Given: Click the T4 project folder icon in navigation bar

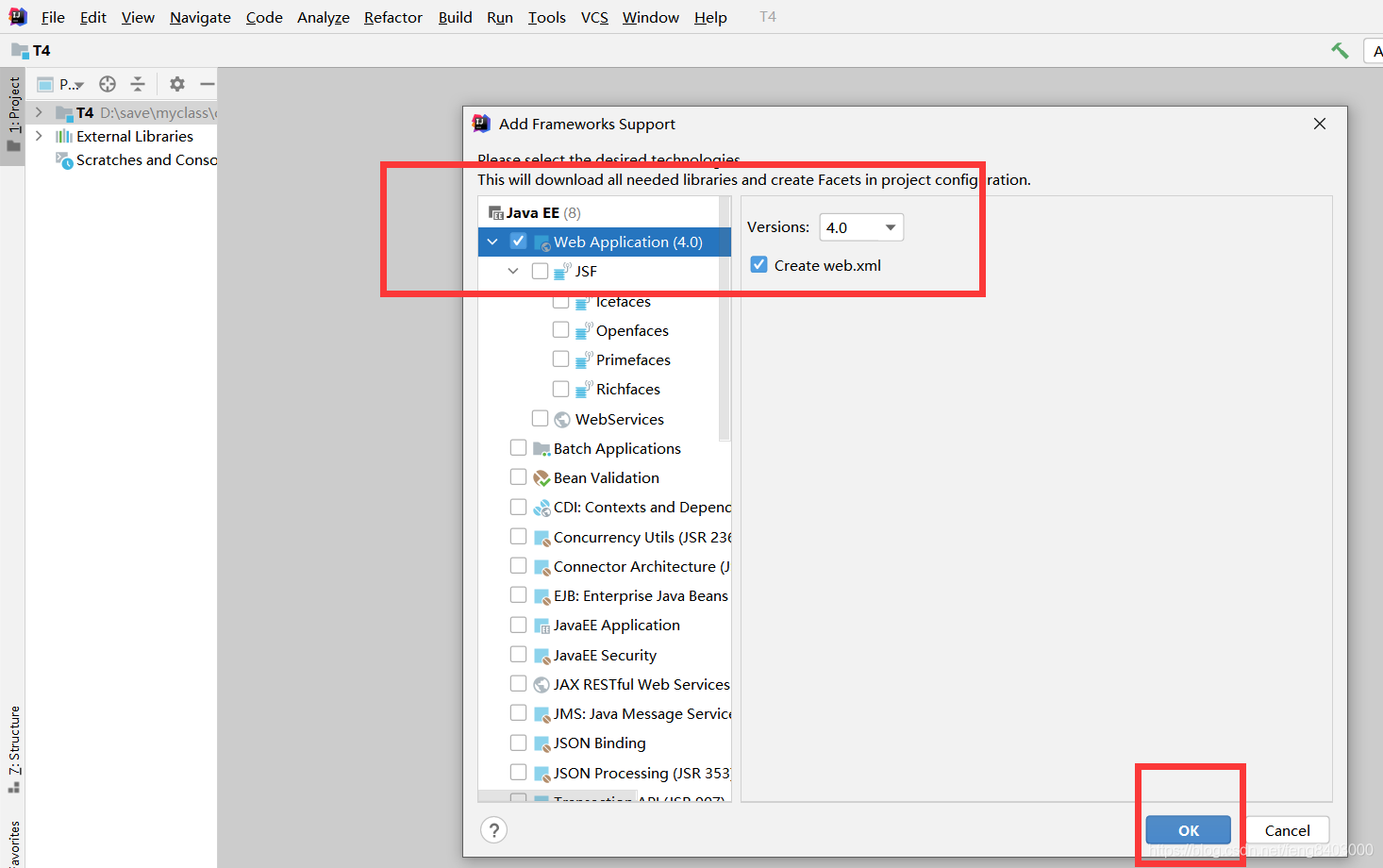Looking at the screenshot, I should click(x=20, y=50).
